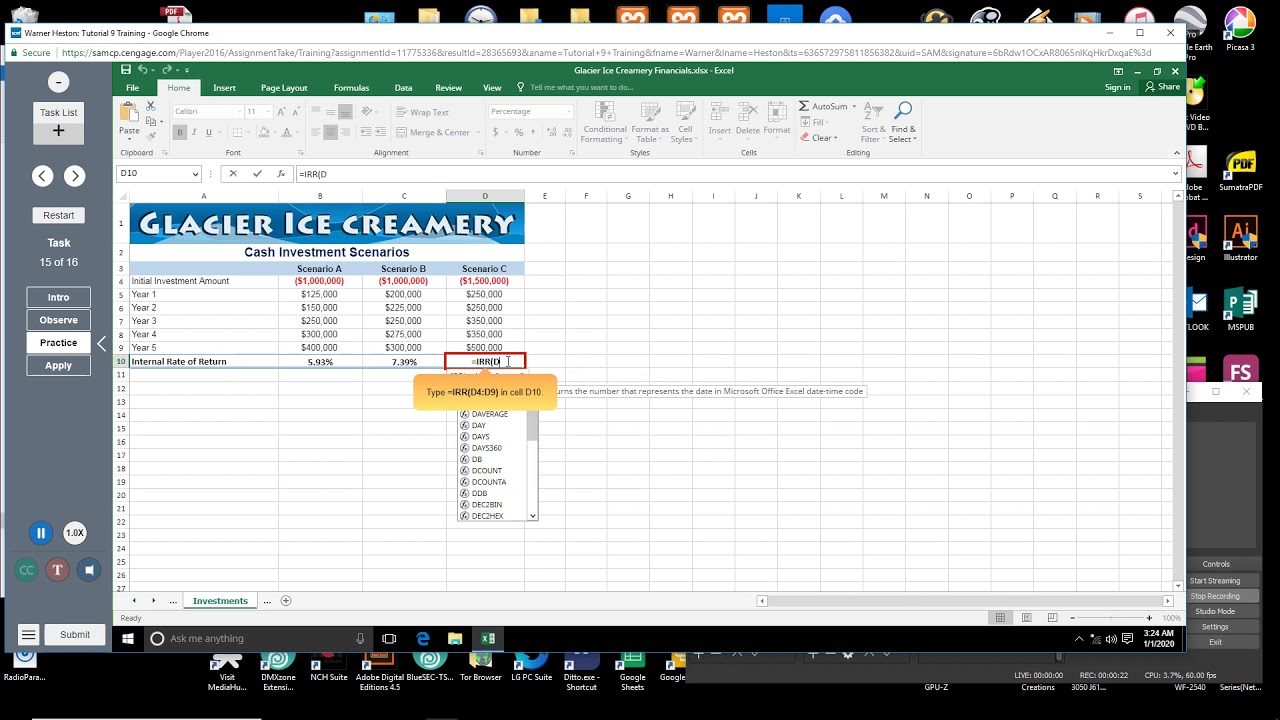This screenshot has height=720, width=1280.
Task: Click the Format Painter brush icon
Action: tap(151, 136)
